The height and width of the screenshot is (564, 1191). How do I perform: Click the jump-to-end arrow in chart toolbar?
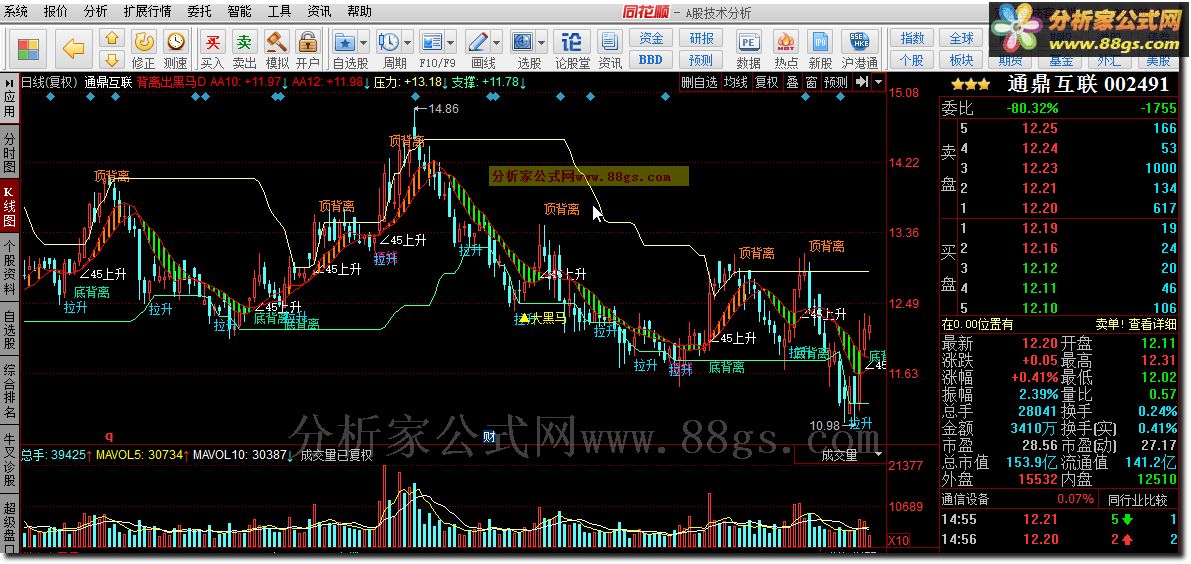click(861, 82)
